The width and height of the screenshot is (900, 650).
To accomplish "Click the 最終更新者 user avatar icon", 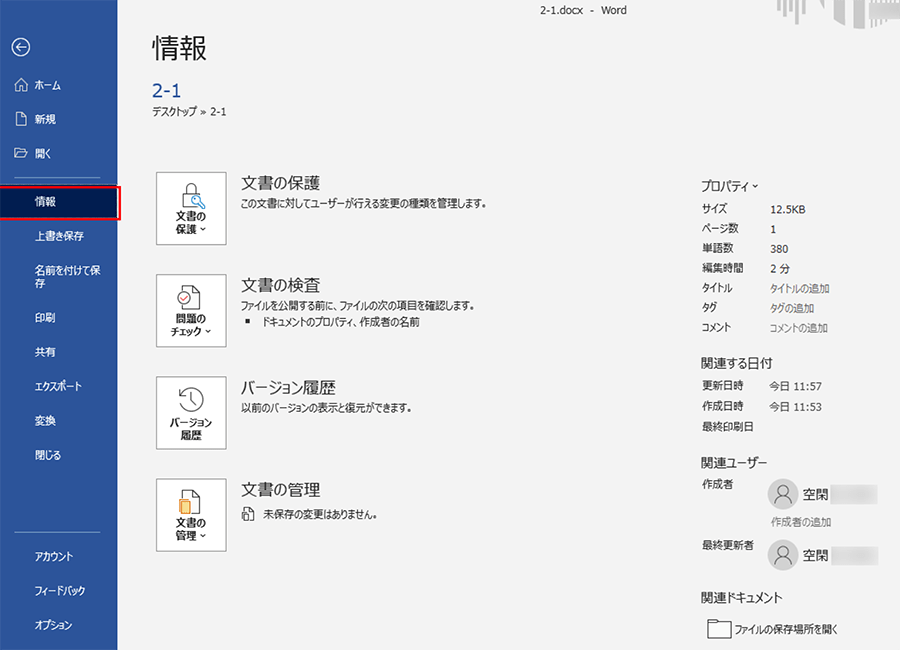I will (782, 555).
